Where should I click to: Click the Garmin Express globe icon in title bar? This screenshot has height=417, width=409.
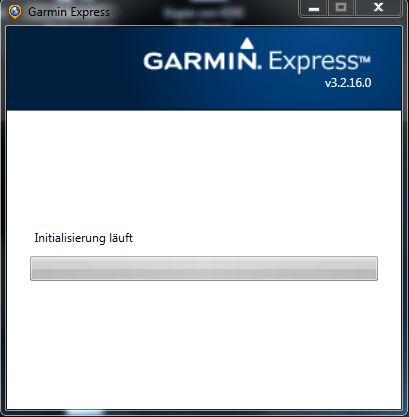click(x=15, y=12)
